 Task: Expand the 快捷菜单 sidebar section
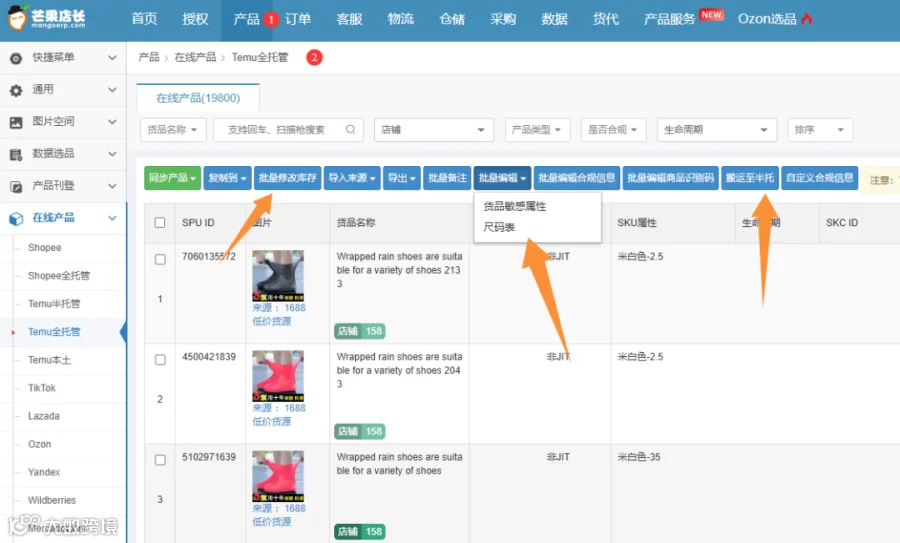pyautogui.click(x=112, y=57)
